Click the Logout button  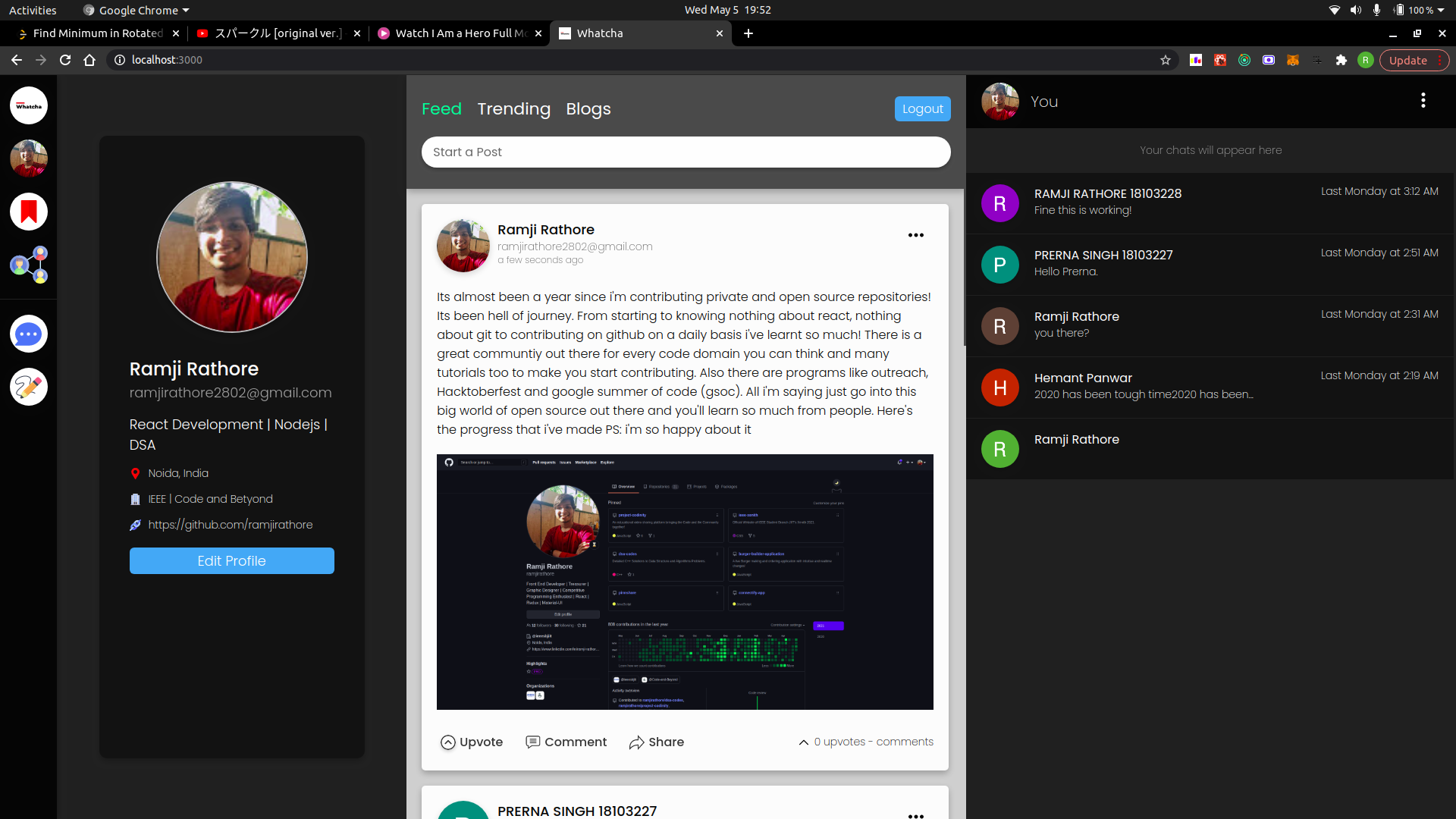pyautogui.click(x=922, y=108)
